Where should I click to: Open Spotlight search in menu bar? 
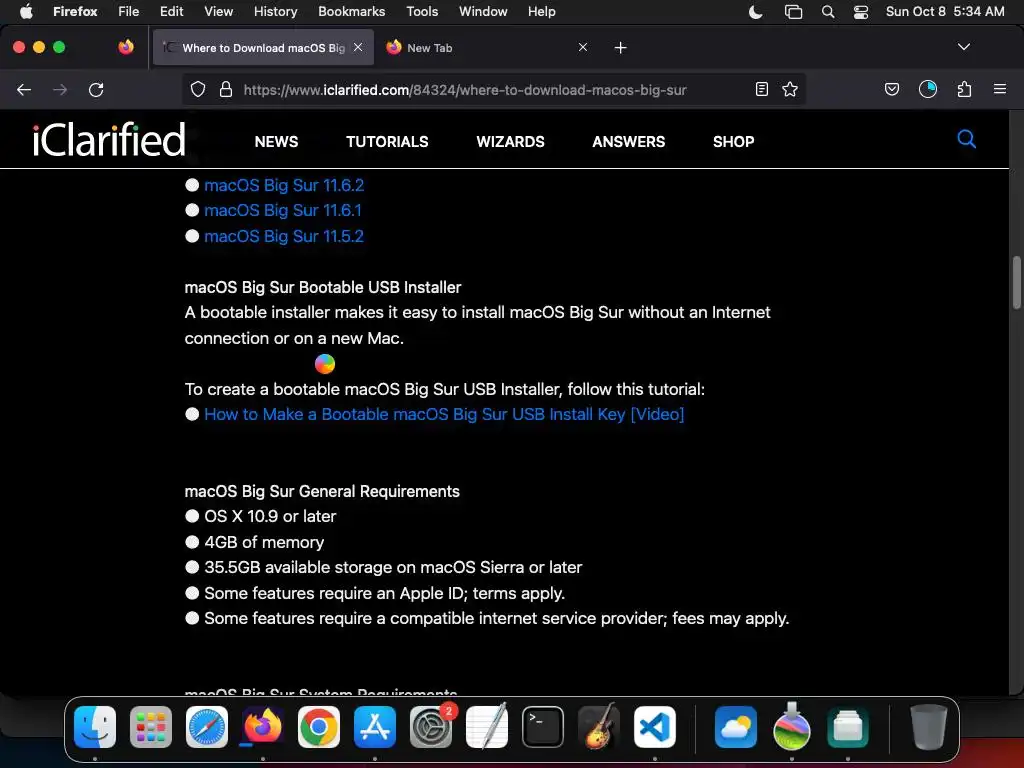[x=827, y=11]
